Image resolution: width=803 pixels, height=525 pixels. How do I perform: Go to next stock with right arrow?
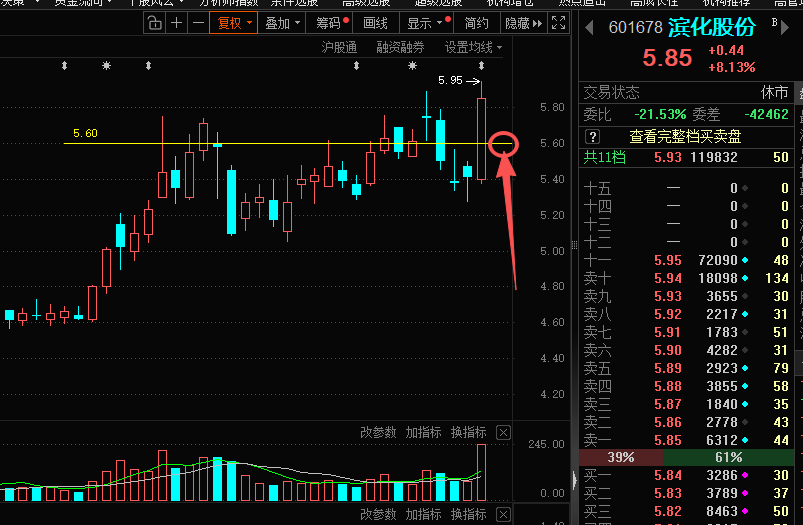point(785,28)
